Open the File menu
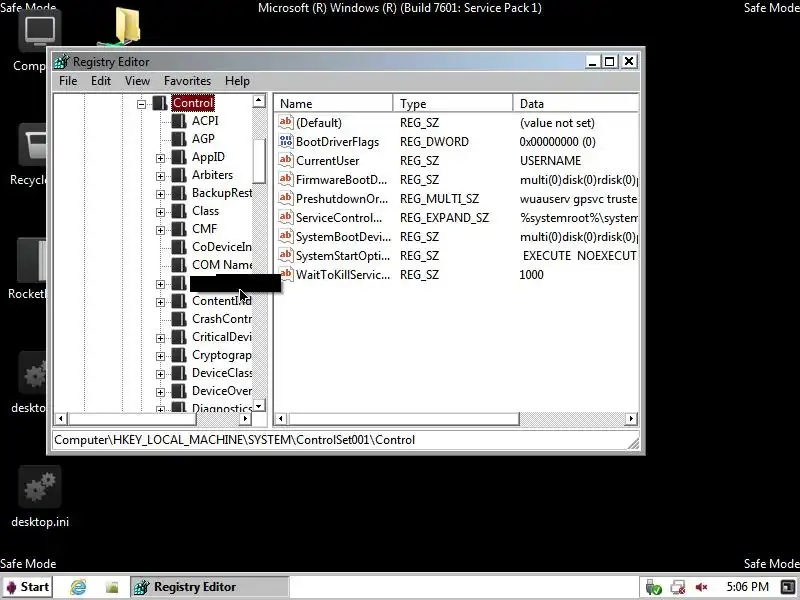Image resolution: width=800 pixels, height=600 pixels. coord(68,81)
